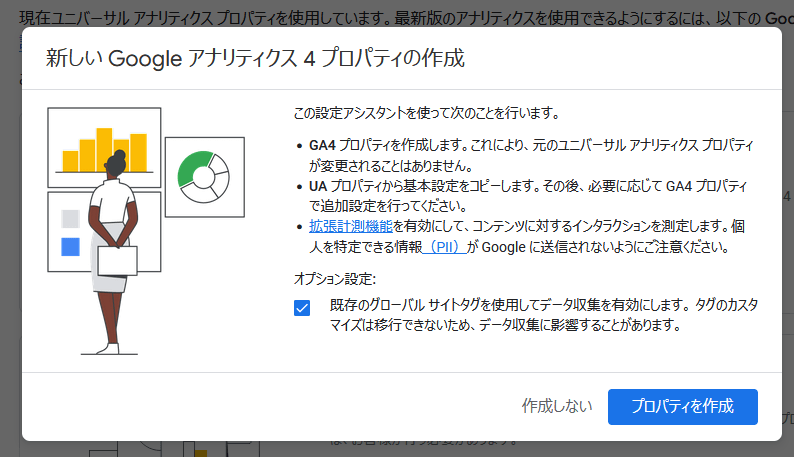
Task: Click the background text 現在ユニバーサル アナリティクス プロパティを使用しています
Action: [205, 18]
